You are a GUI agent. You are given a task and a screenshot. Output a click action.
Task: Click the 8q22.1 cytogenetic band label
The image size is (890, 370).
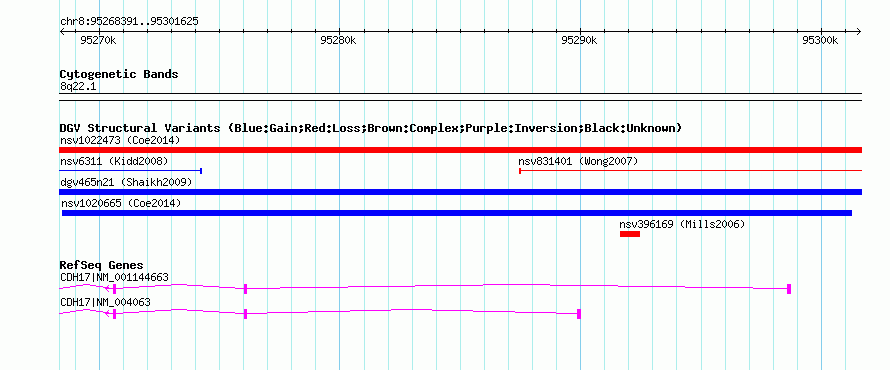(77, 86)
